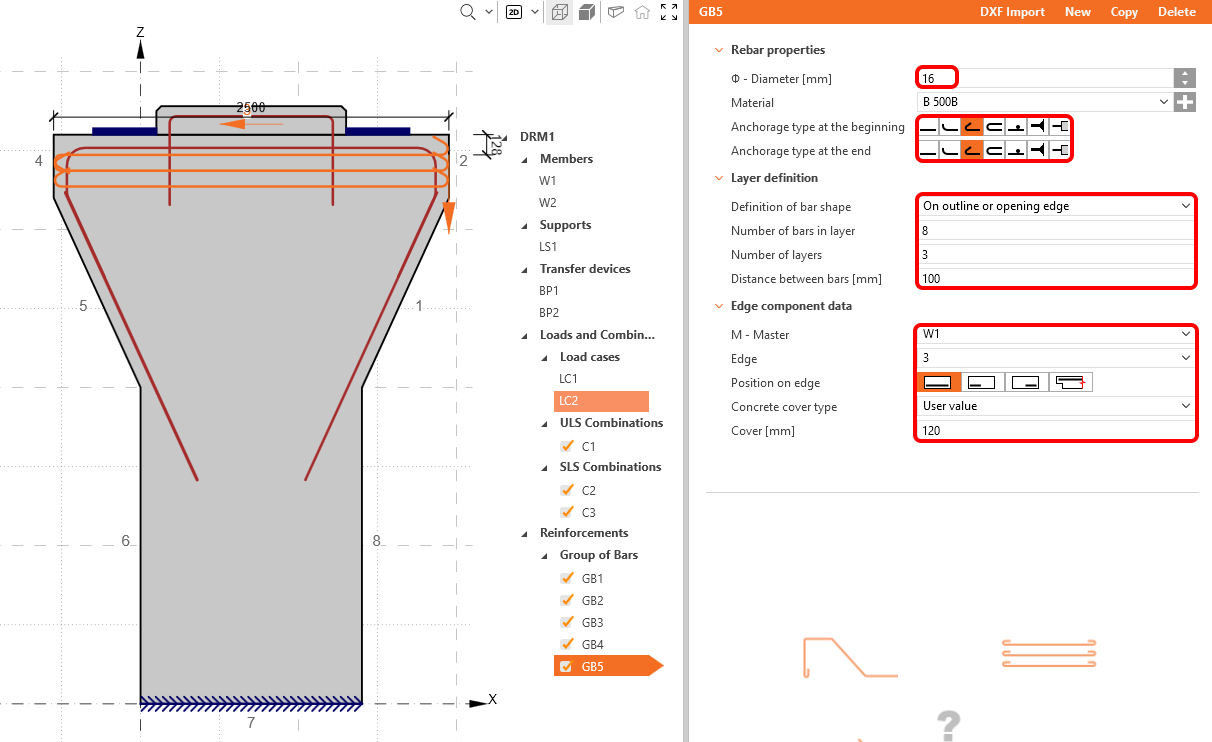The image size is (1212, 742).
Task: Select member W2 in the tree
Action: [x=548, y=203]
